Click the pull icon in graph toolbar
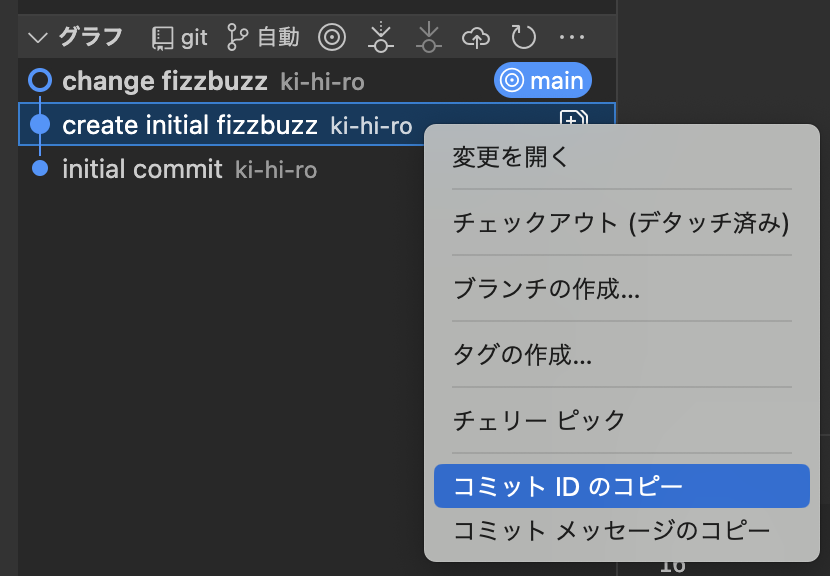This screenshot has width=830, height=576. tap(428, 37)
